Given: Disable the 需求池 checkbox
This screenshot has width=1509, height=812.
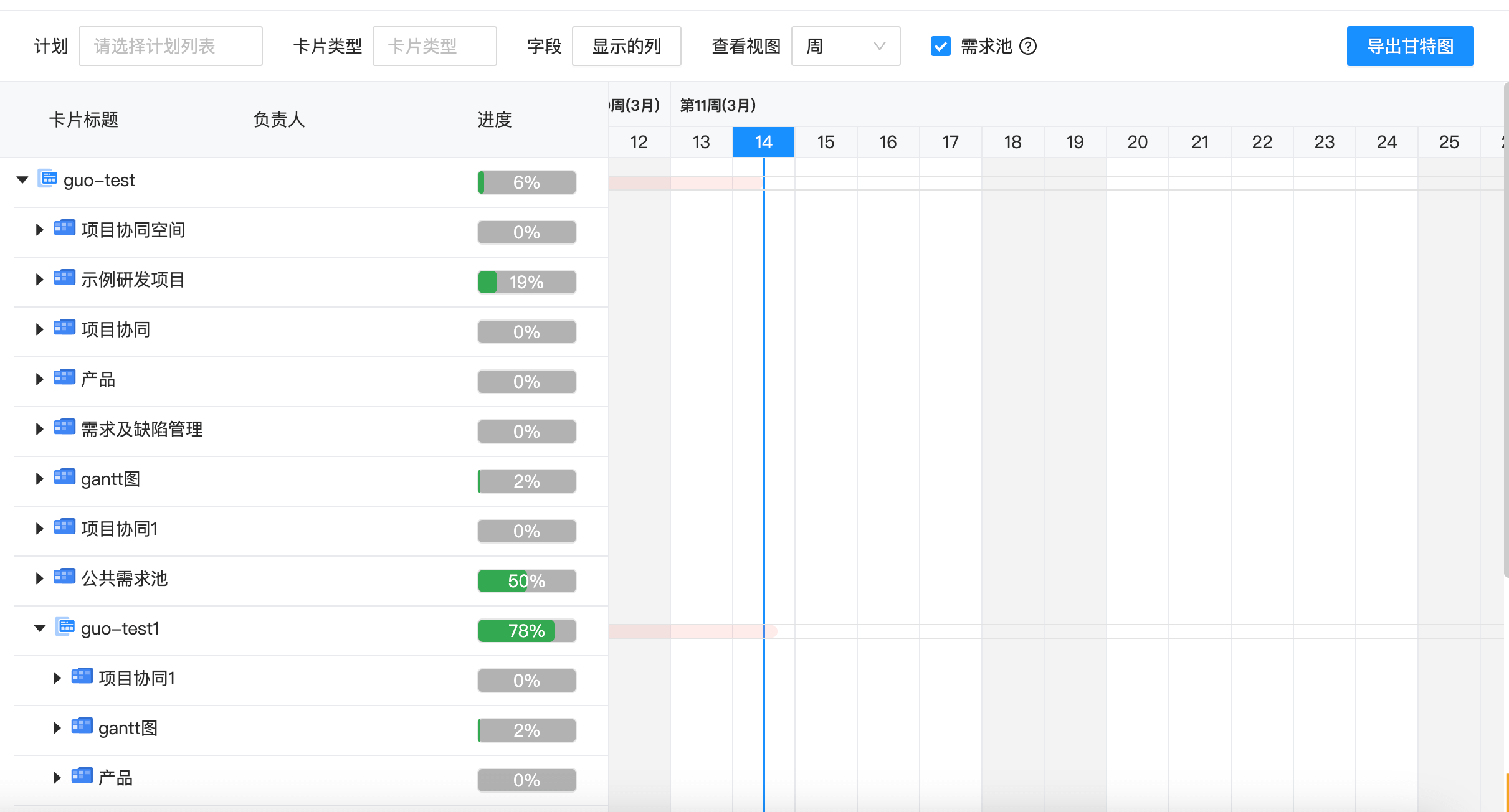Looking at the screenshot, I should pos(941,46).
